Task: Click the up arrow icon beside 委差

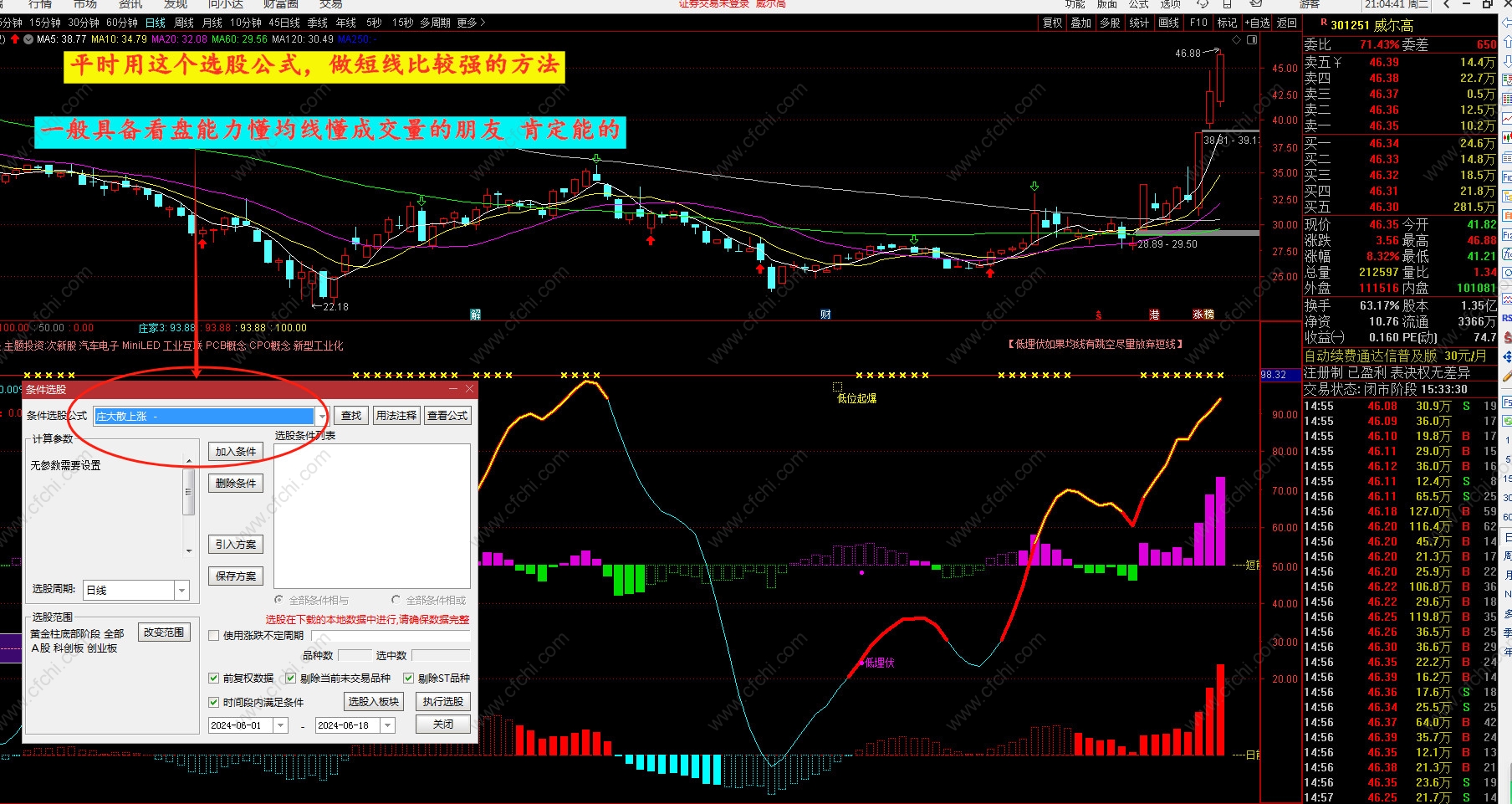Action: click(x=1507, y=44)
